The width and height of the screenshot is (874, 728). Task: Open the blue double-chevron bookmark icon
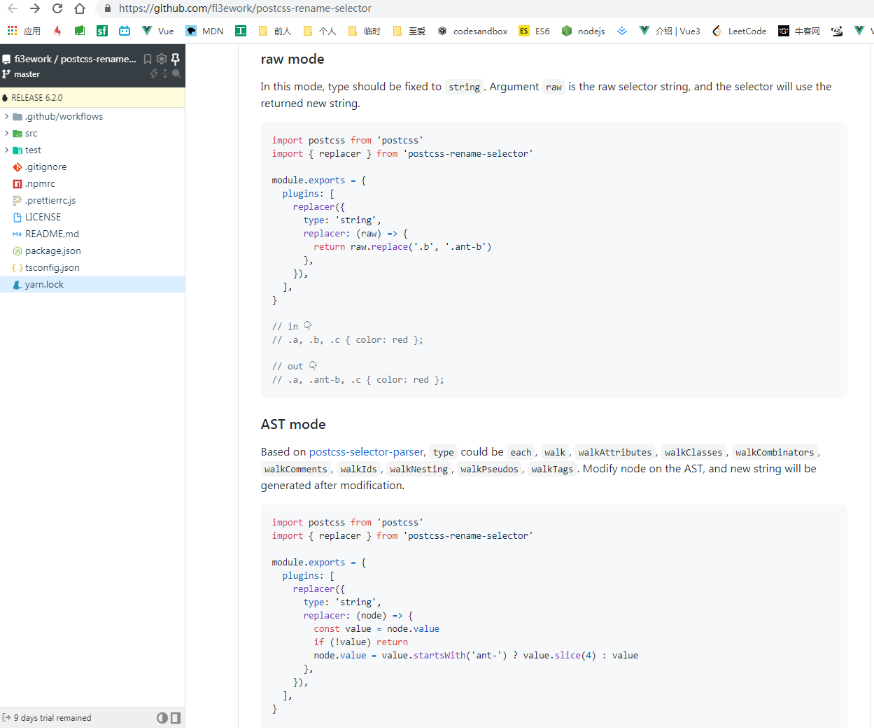[x=622, y=31]
